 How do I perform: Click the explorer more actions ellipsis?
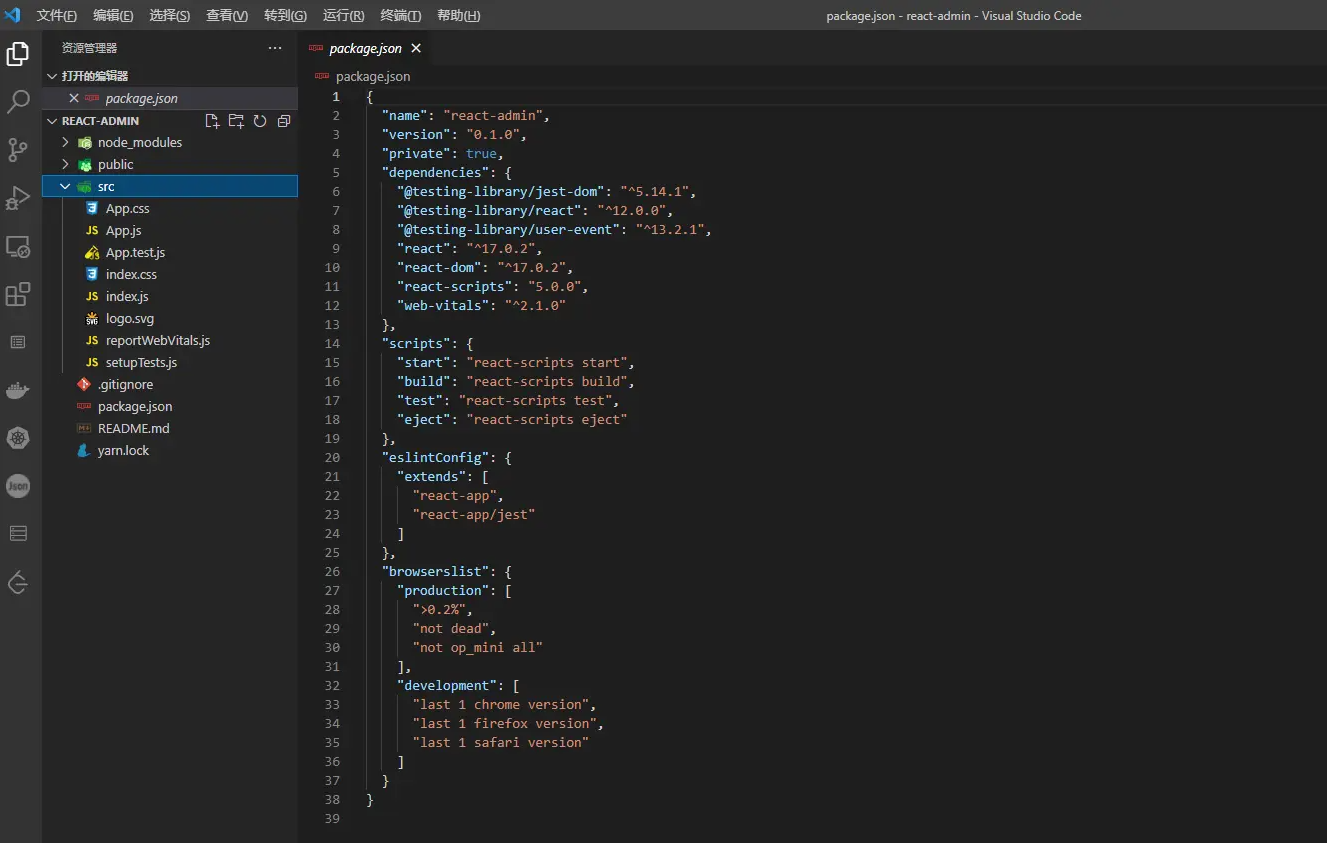[275, 48]
